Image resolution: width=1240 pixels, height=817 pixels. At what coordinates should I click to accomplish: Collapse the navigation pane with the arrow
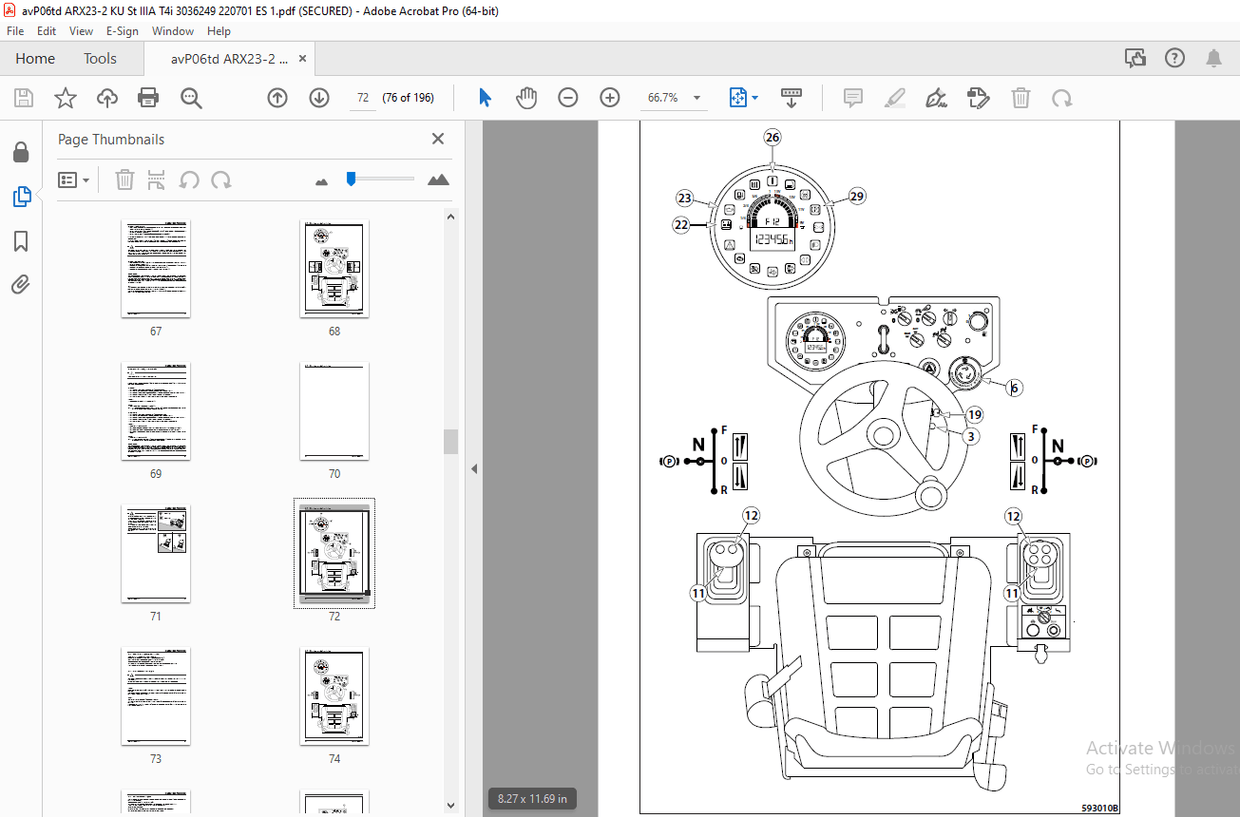(473, 467)
